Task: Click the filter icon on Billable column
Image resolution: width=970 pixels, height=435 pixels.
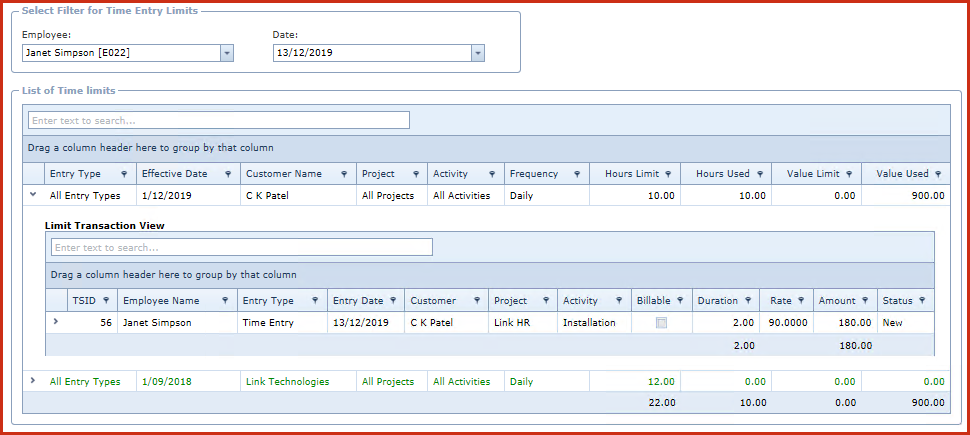Action: click(x=680, y=301)
